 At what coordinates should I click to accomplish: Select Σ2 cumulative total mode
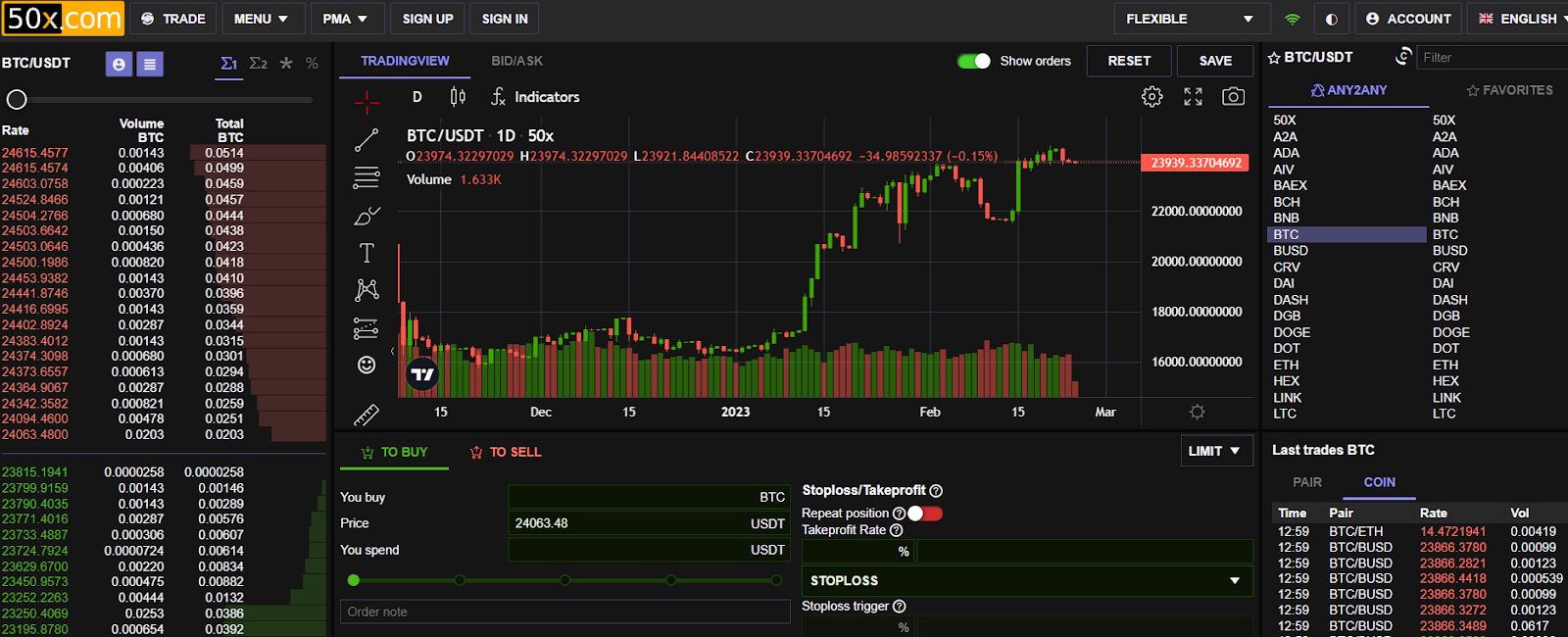coord(258,63)
